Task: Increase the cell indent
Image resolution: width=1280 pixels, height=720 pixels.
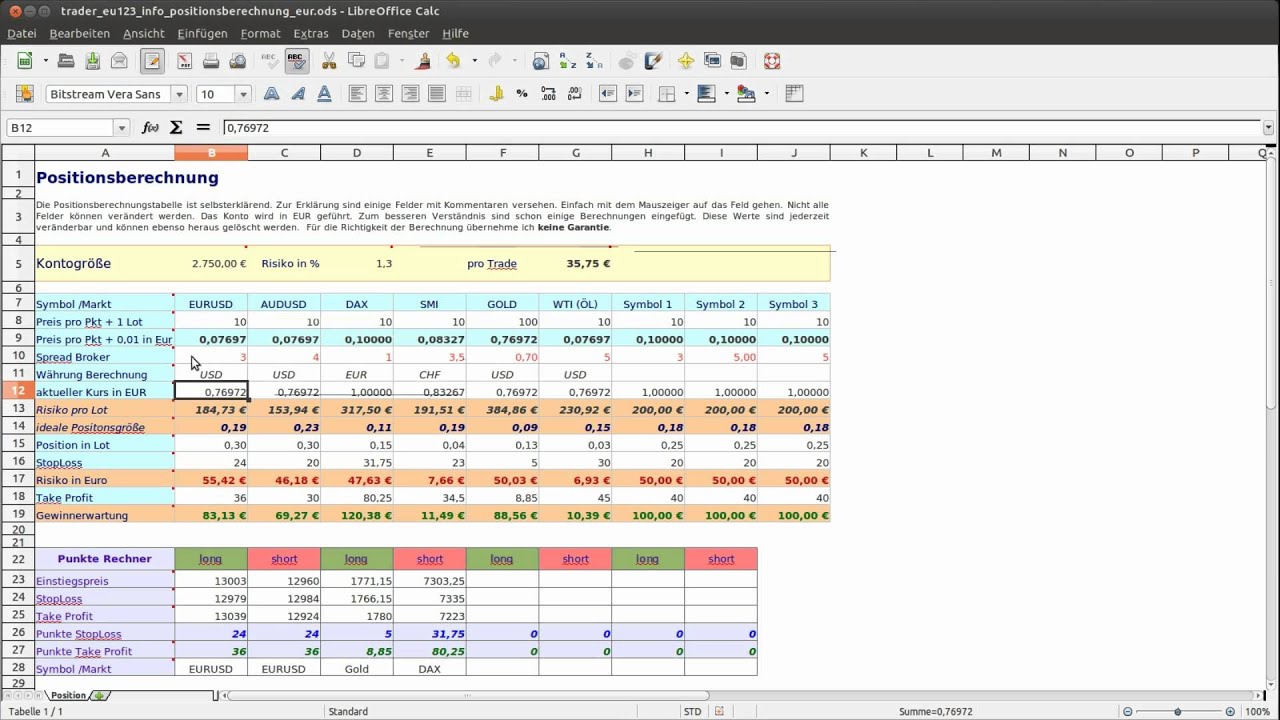Action: point(634,94)
